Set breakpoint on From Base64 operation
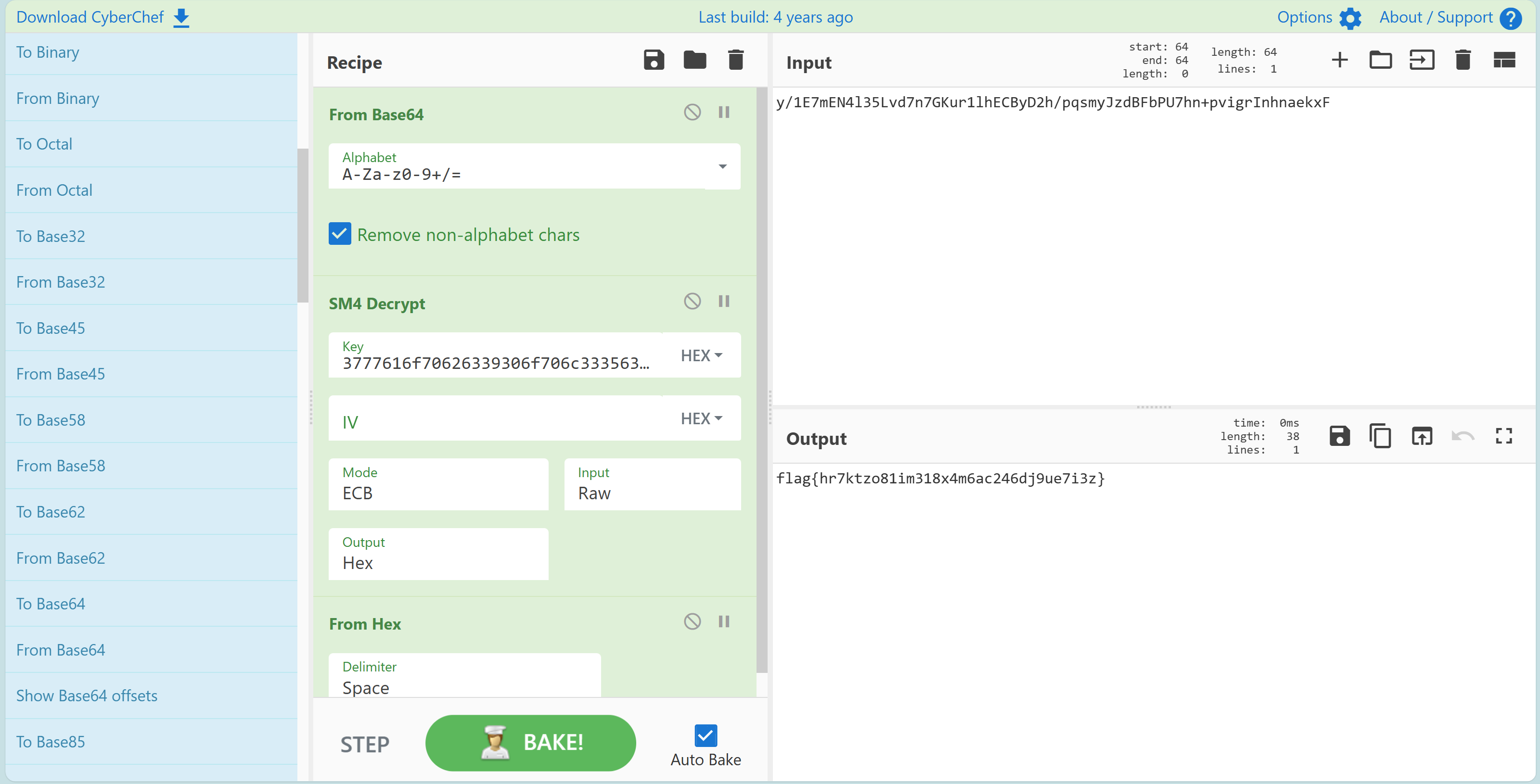This screenshot has height=784, width=1540. click(724, 113)
